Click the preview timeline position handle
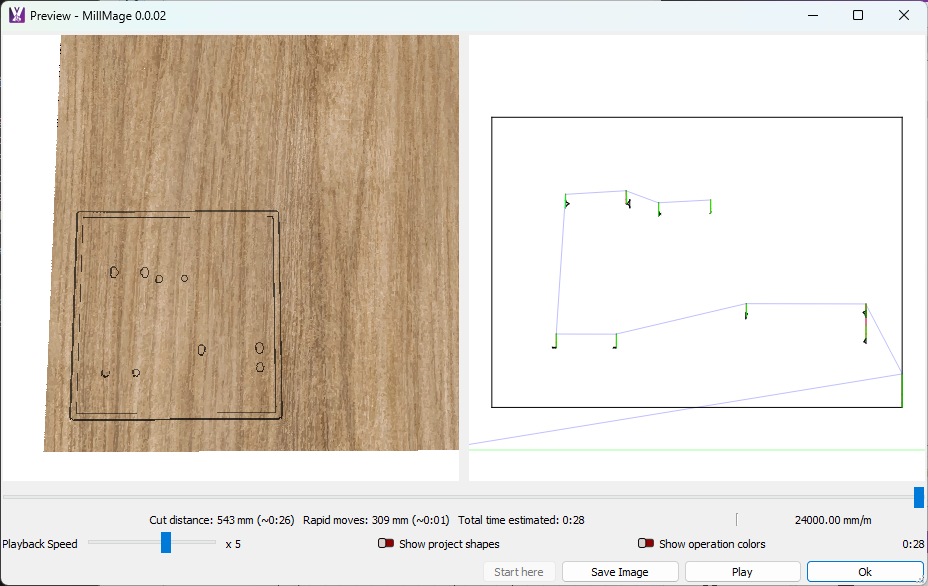The width and height of the screenshot is (928, 586). tap(919, 497)
